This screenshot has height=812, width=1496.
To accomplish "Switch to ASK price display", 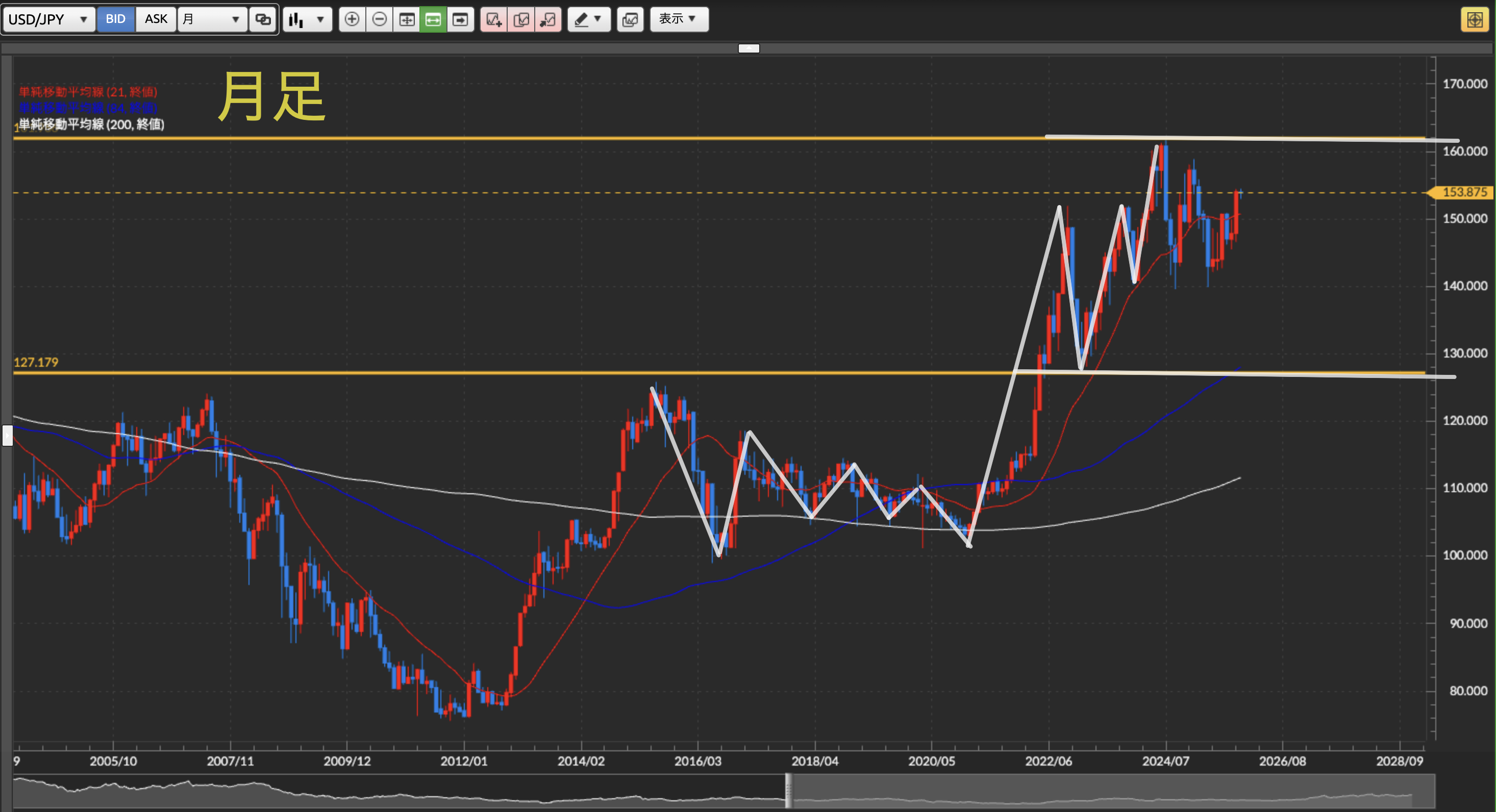I will tap(156, 19).
